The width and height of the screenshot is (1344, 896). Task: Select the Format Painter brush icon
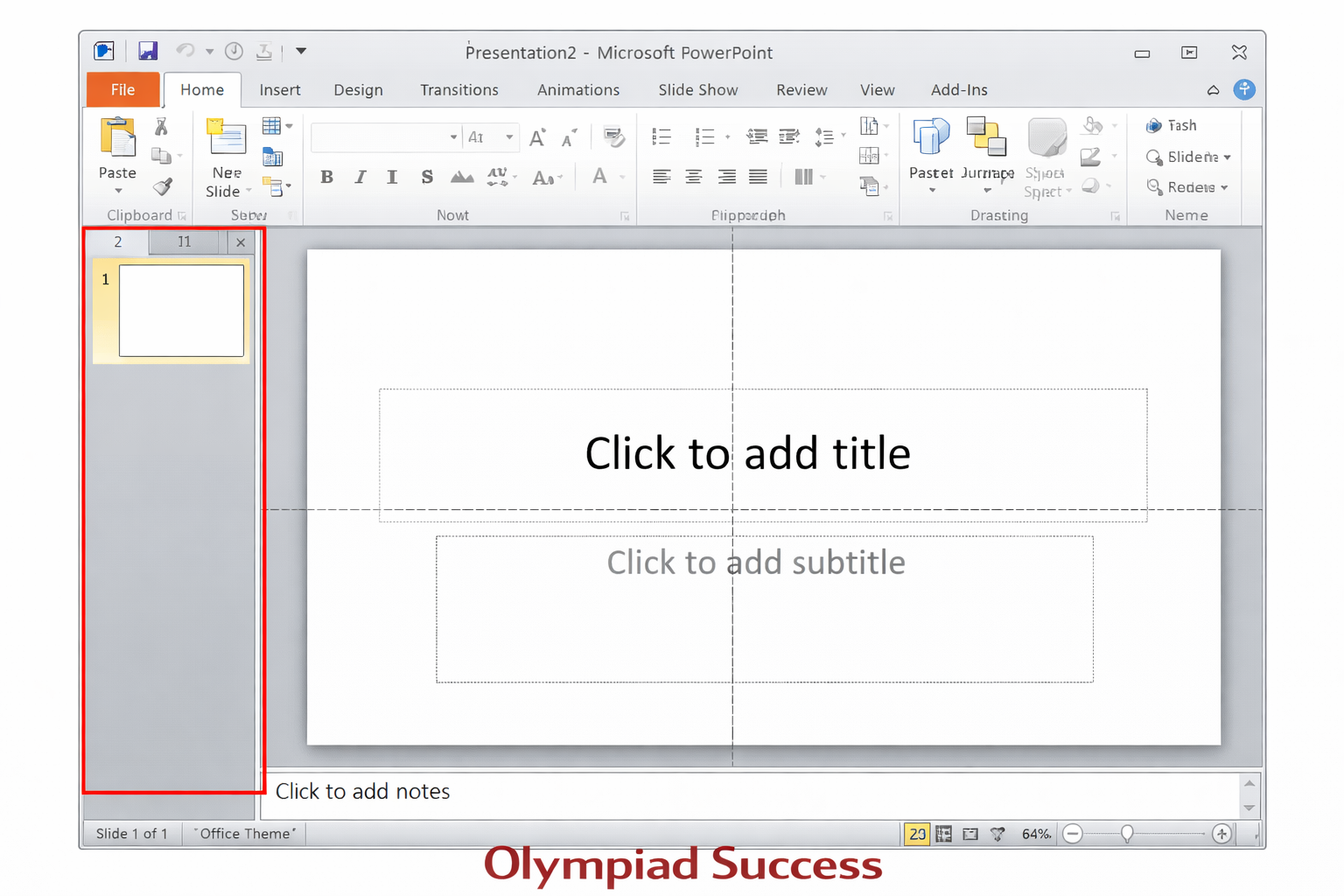point(163,186)
